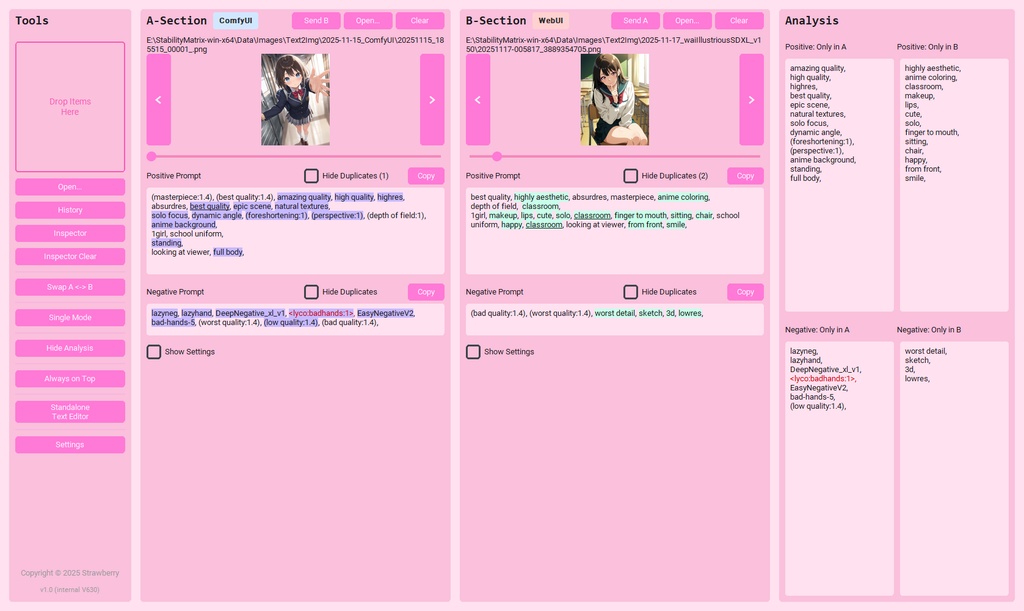
Task: Hide the Analysis panel
Action: (70, 348)
